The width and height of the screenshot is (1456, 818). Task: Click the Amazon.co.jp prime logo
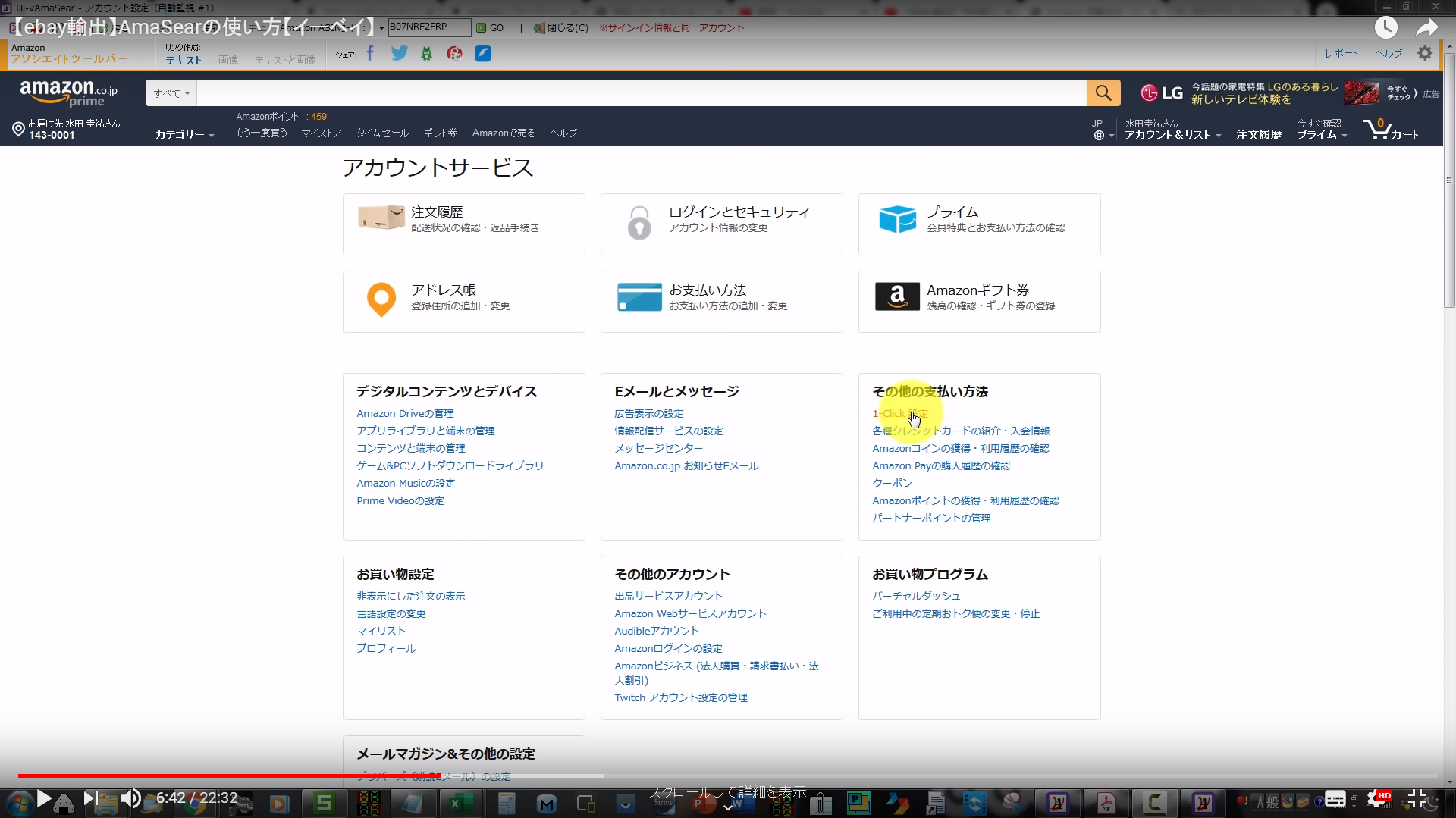(68, 93)
